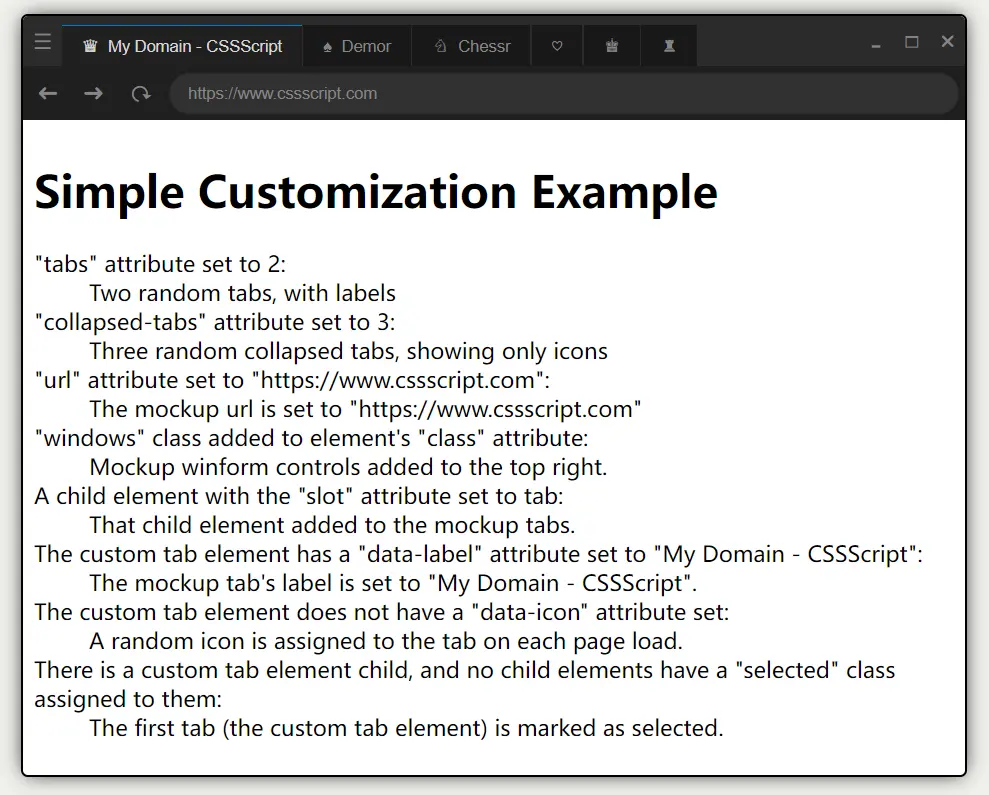
Task: Switch to the Demor tab
Action: point(366,46)
